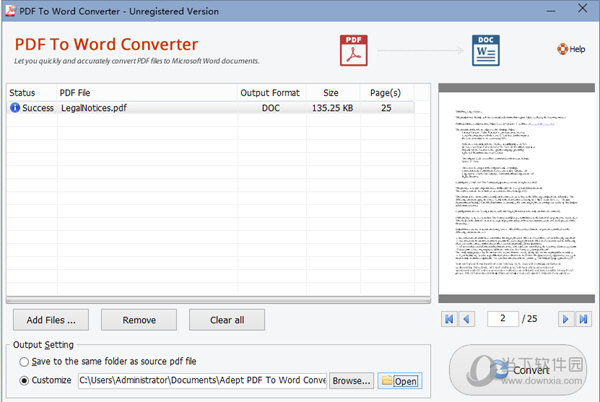
Task: Click the DOC Word output icon
Action: click(486, 50)
